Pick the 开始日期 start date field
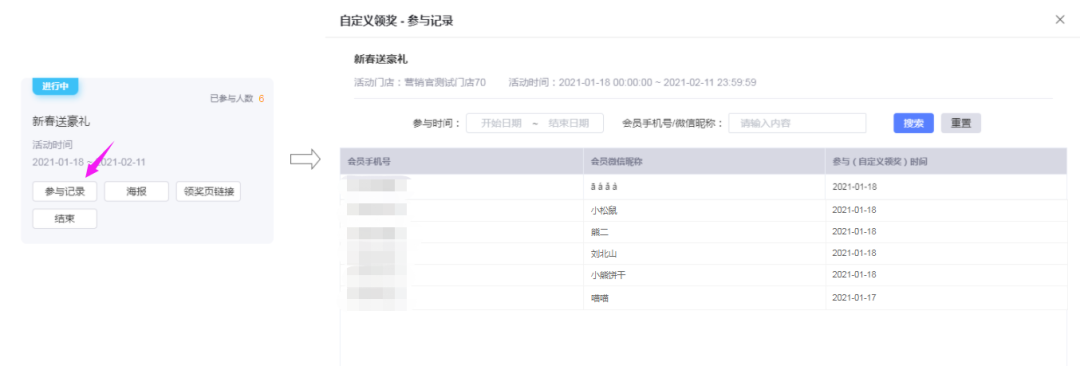This screenshot has height=366, width=1080. pyautogui.click(x=501, y=123)
